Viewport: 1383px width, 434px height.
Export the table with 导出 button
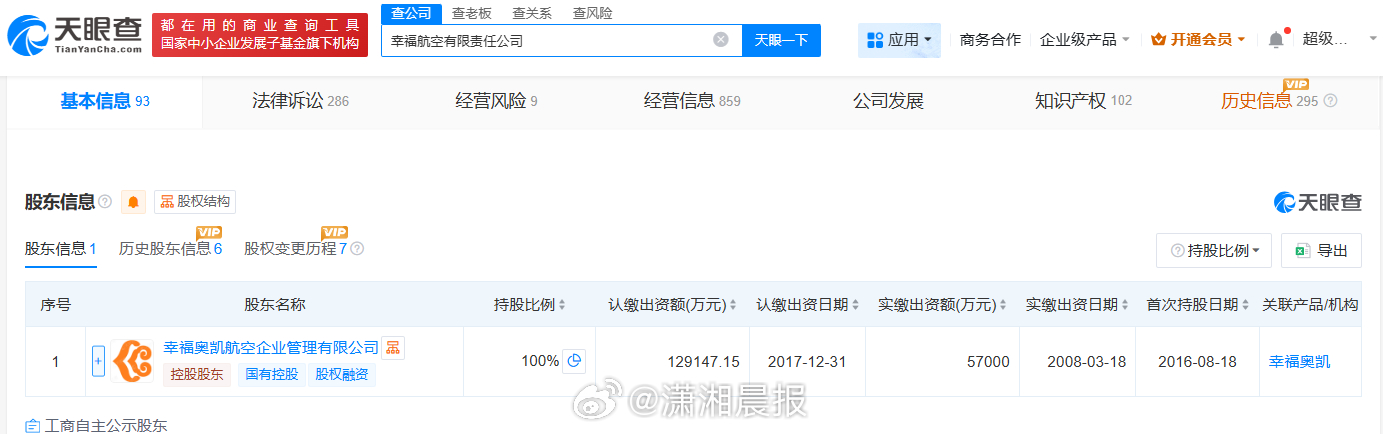point(1321,251)
